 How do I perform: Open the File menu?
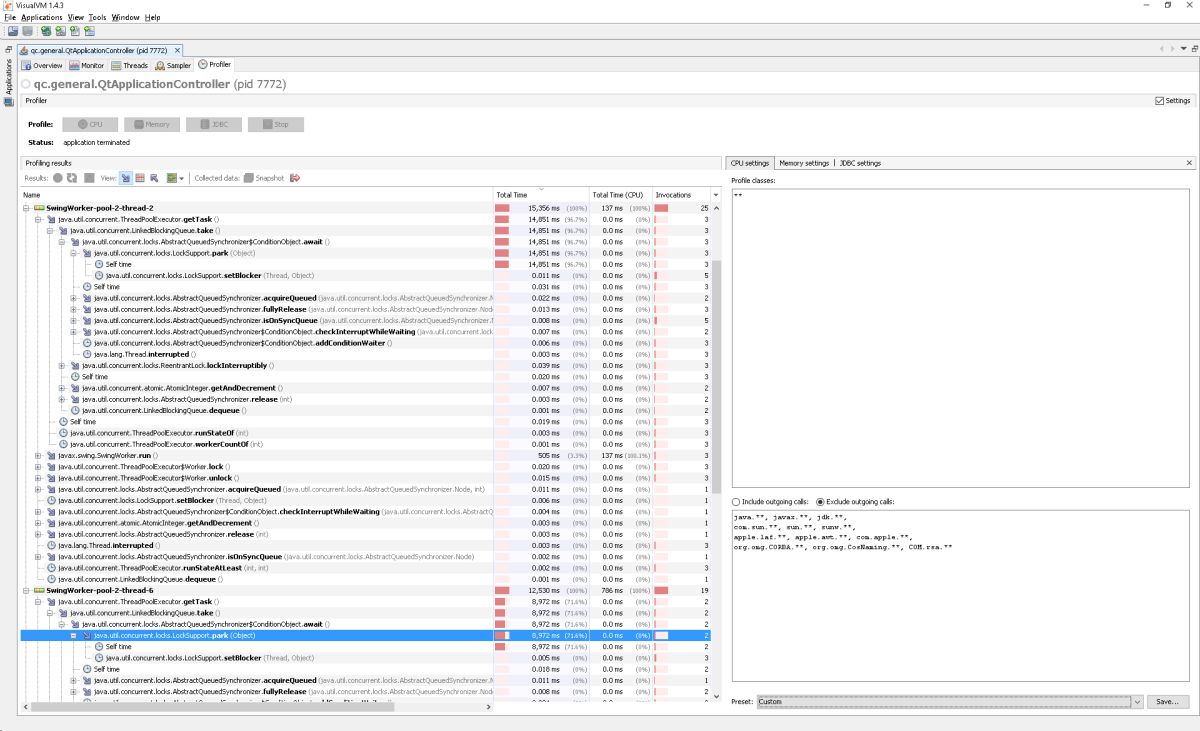(x=10, y=17)
